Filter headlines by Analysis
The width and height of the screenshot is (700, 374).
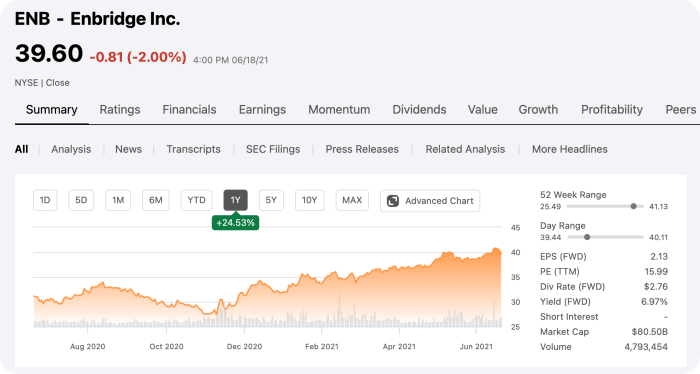tap(71, 149)
